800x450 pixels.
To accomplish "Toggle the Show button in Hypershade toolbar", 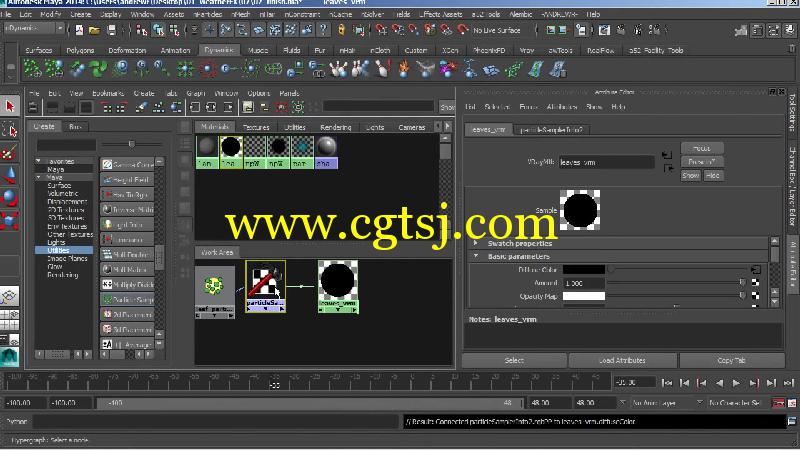I will 447,107.
